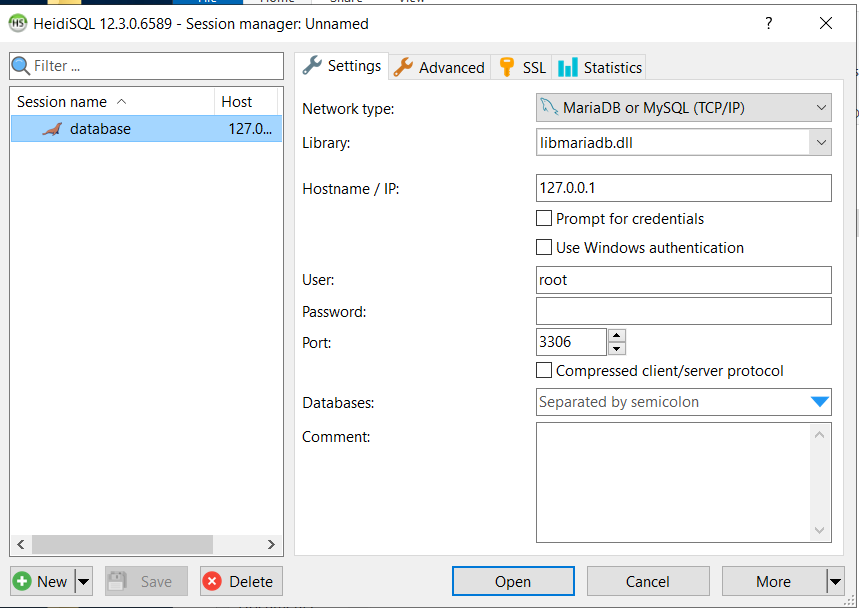The height and width of the screenshot is (608, 859).
Task: Click session list scroll right arrow
Action: pos(271,544)
